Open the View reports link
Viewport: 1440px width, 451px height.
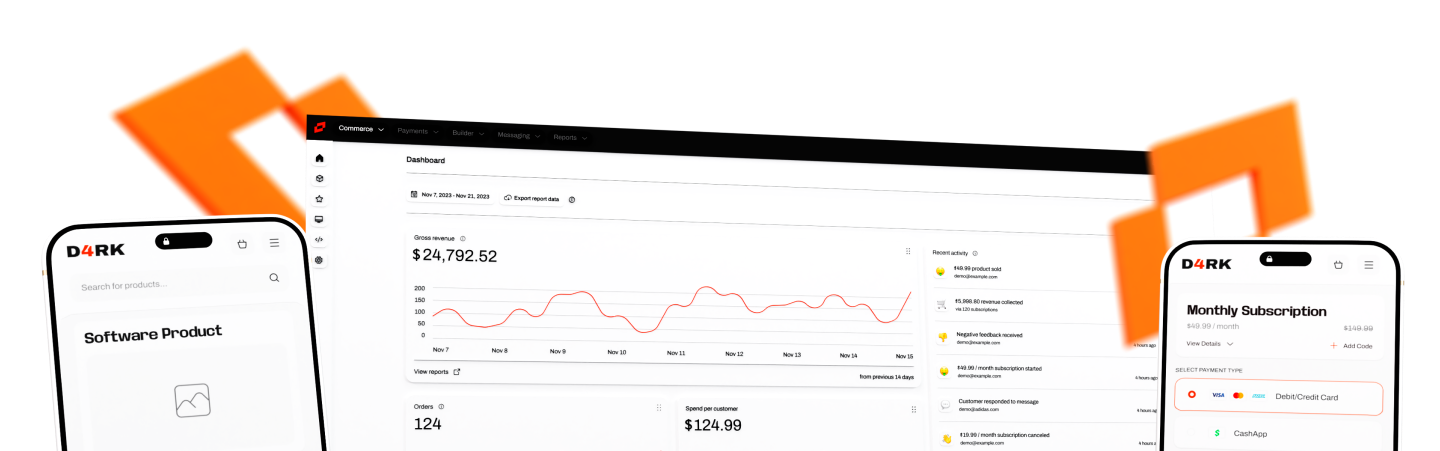click(437, 372)
